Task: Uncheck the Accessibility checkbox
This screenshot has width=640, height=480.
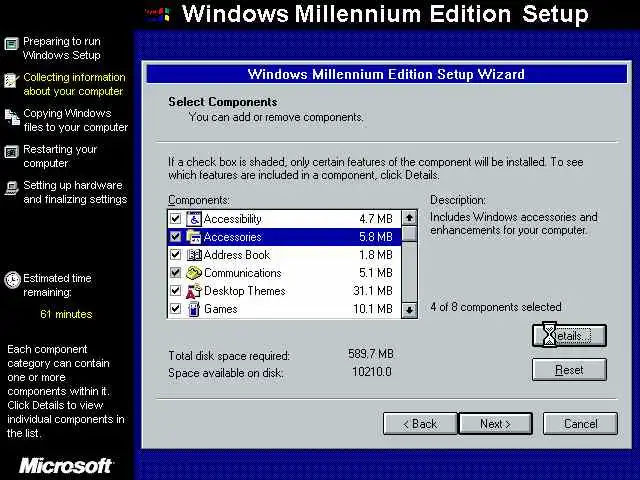Action: (176, 219)
